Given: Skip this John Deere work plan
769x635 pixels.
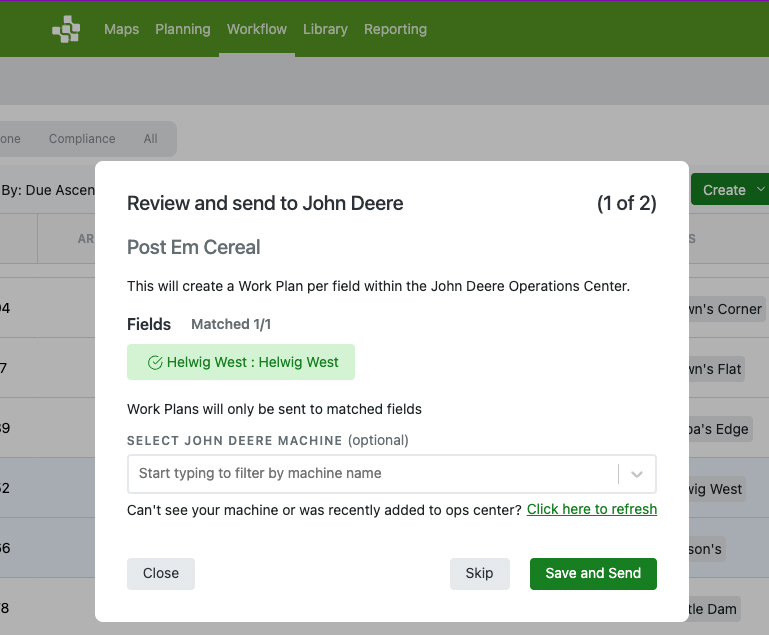Looking at the screenshot, I should click(x=479, y=573).
